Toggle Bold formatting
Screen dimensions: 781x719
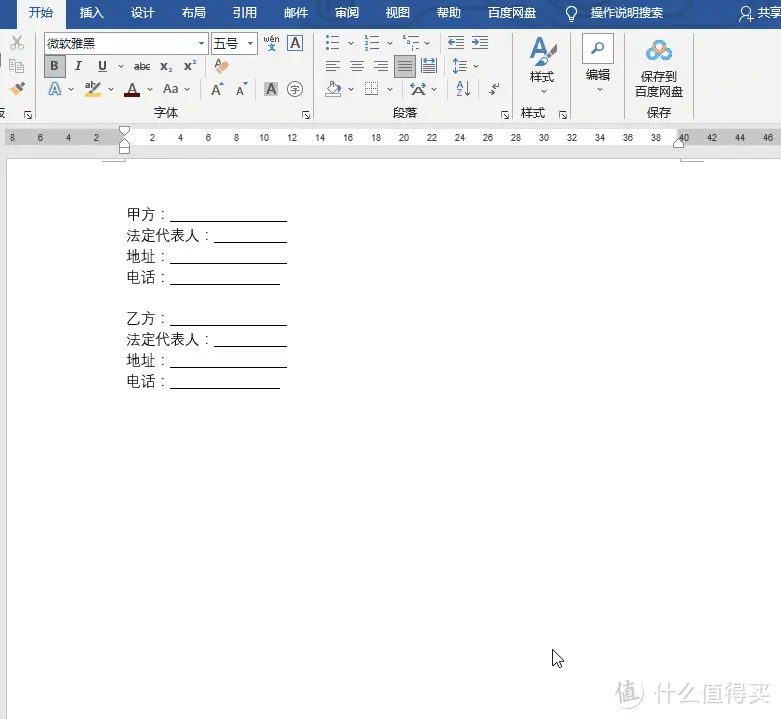pos(54,66)
